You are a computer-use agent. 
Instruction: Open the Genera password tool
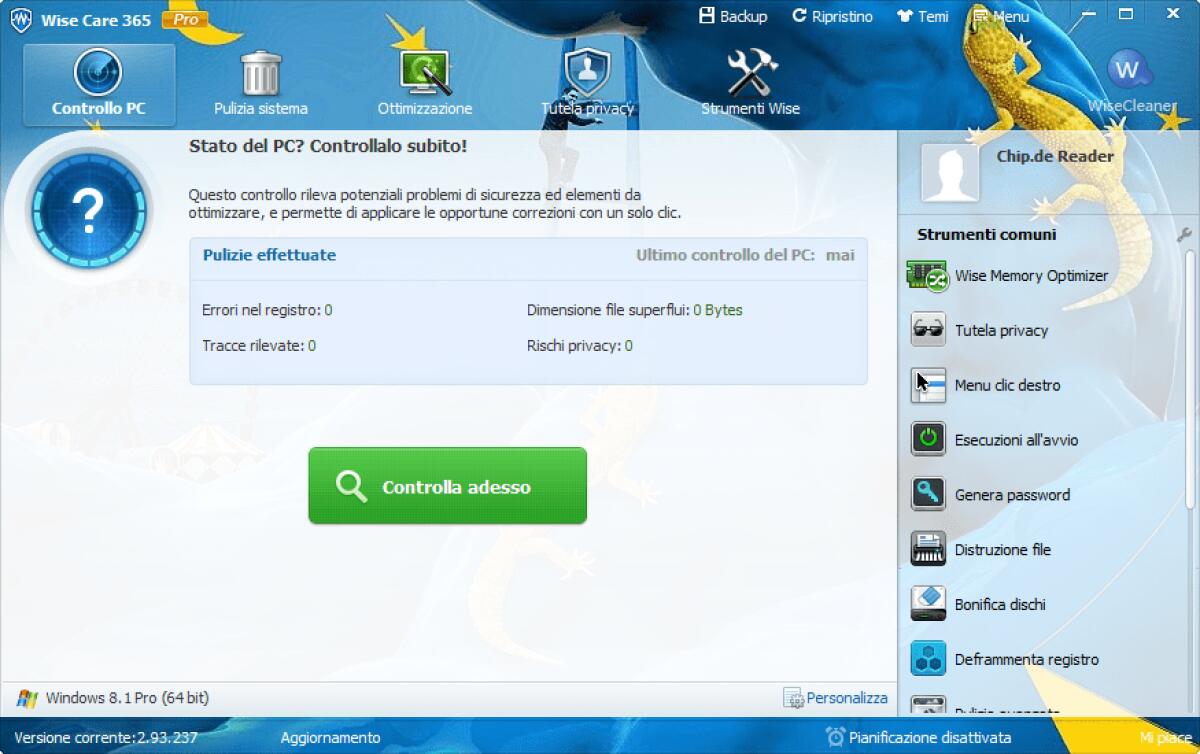tap(1010, 494)
